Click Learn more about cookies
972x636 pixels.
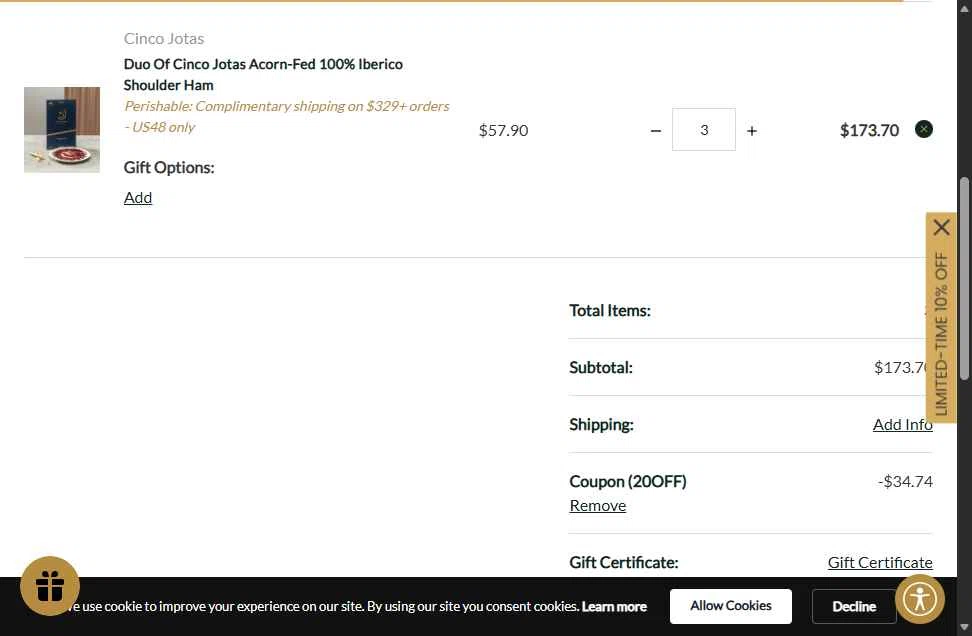click(614, 606)
